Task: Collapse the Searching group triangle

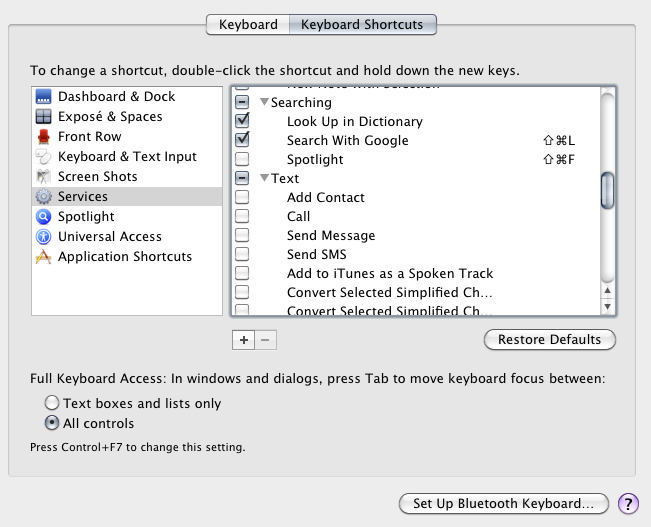Action: coord(264,103)
